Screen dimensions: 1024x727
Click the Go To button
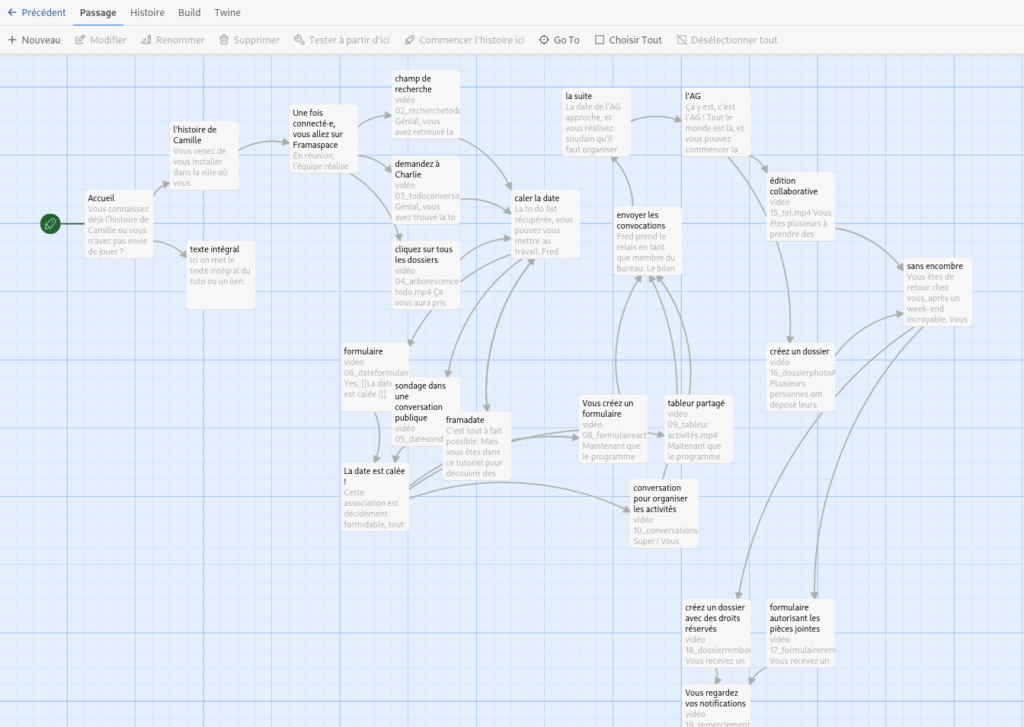(558, 40)
